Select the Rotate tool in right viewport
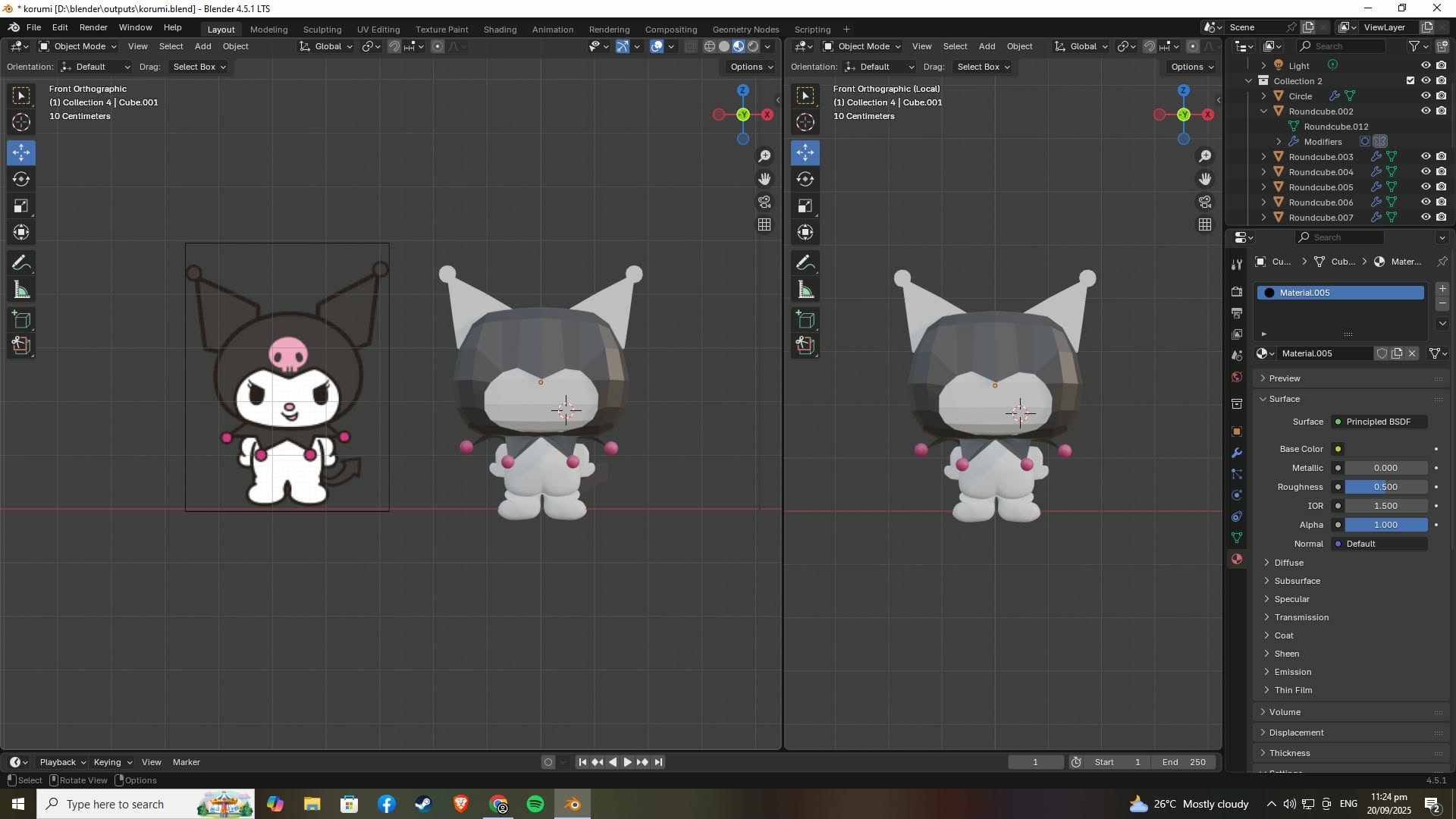Screen dimensions: 1456x819 (x=805, y=179)
